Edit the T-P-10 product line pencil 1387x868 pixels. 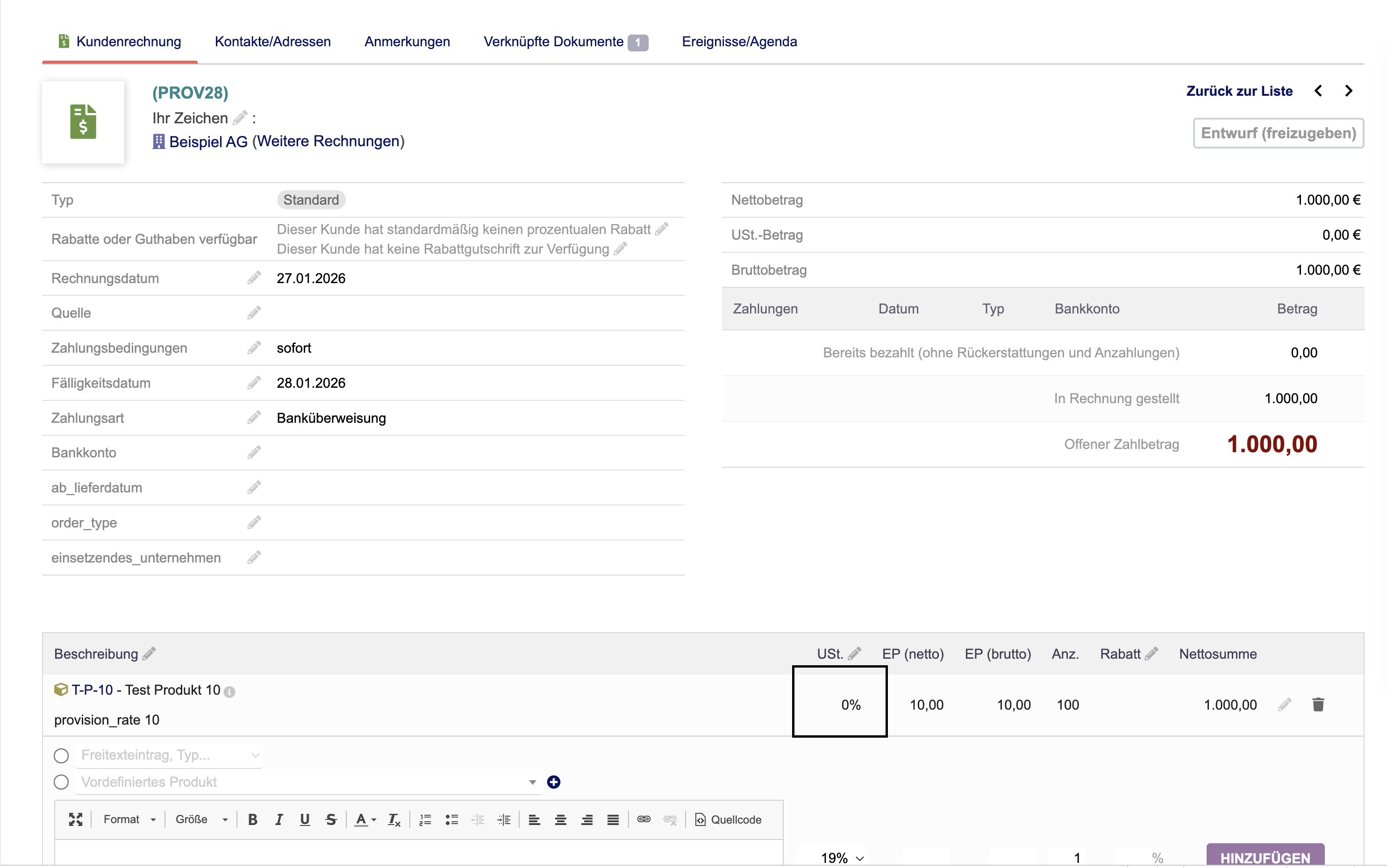pyautogui.click(x=1285, y=704)
